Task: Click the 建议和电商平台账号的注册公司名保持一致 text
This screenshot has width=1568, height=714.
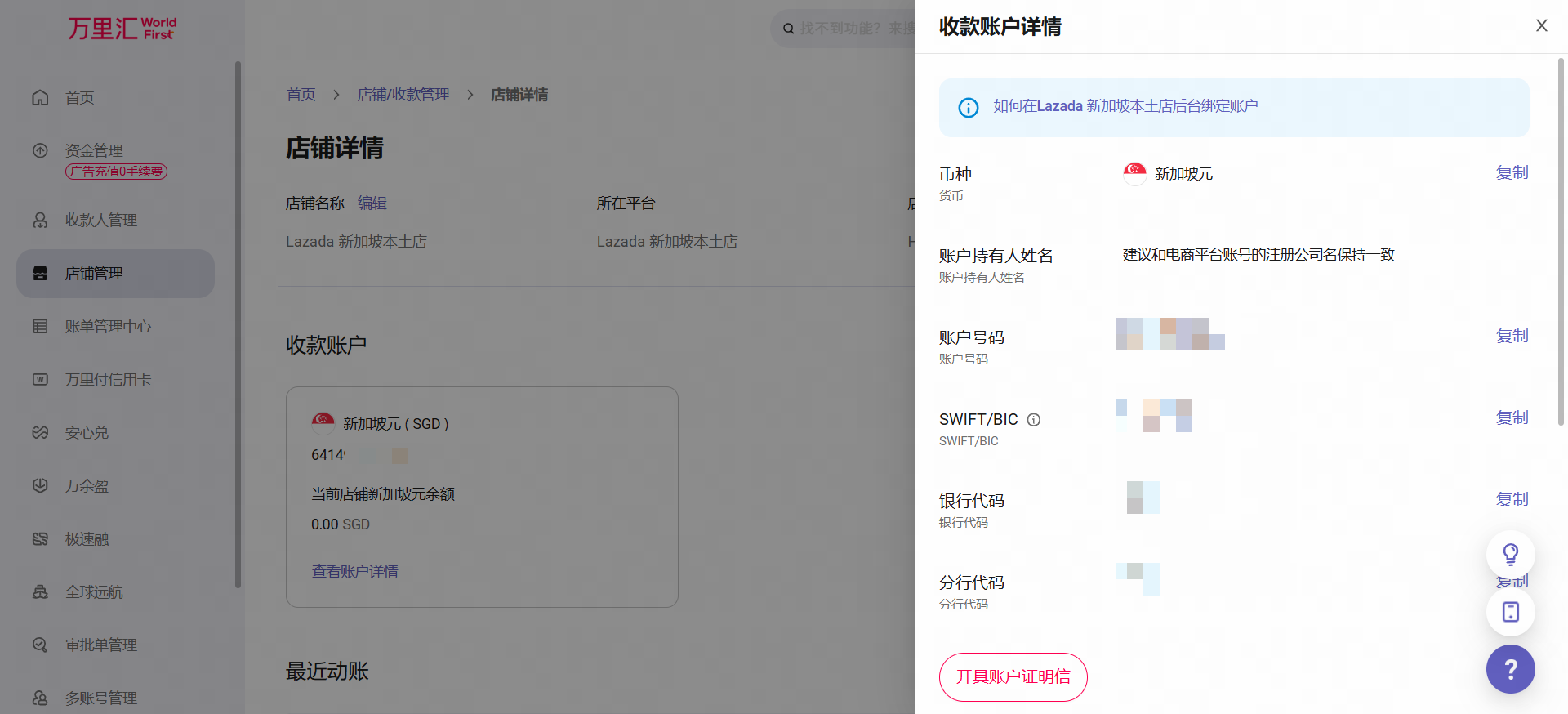Action: (x=1258, y=255)
